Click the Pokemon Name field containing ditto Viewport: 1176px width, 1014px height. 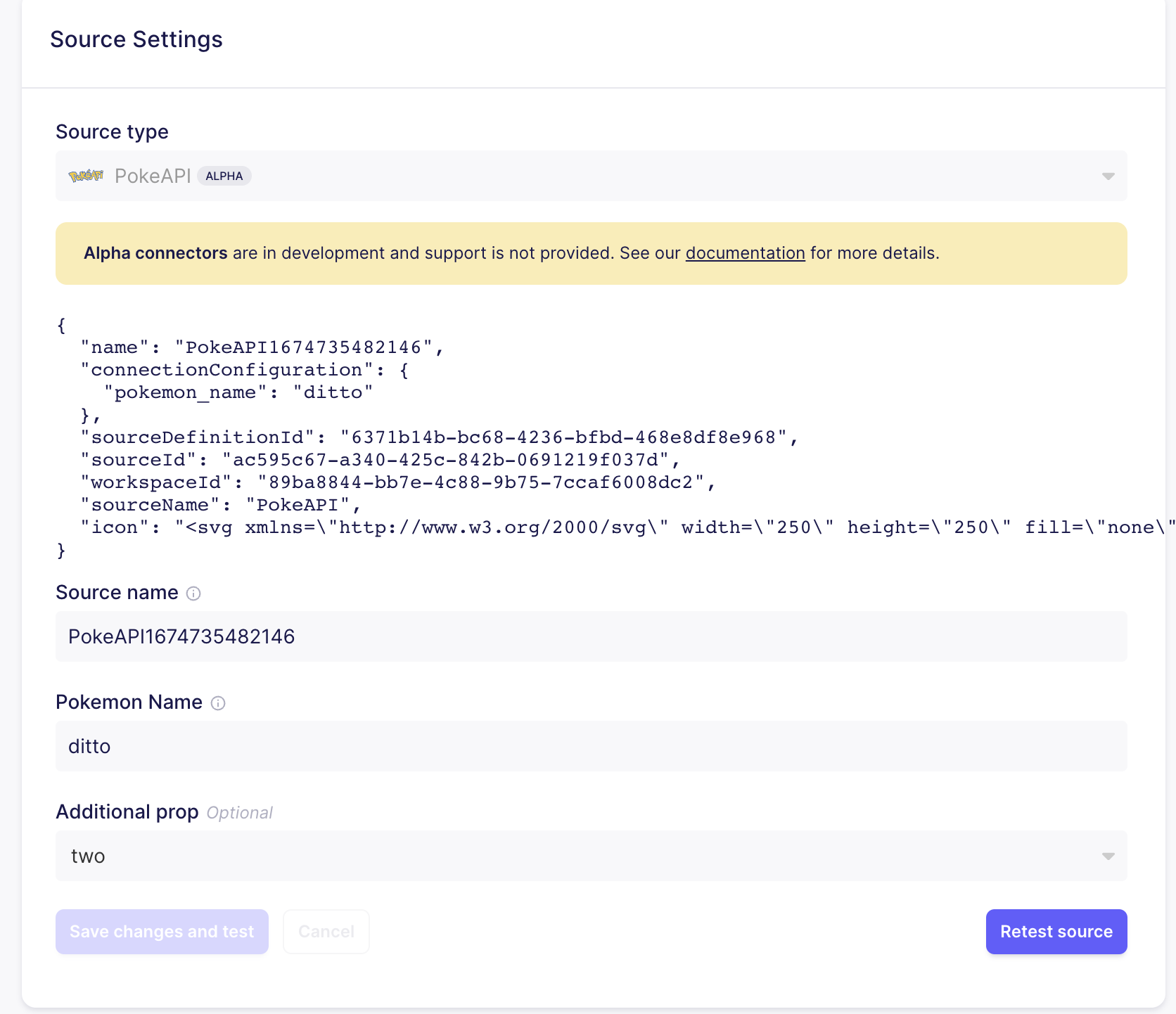(x=591, y=746)
